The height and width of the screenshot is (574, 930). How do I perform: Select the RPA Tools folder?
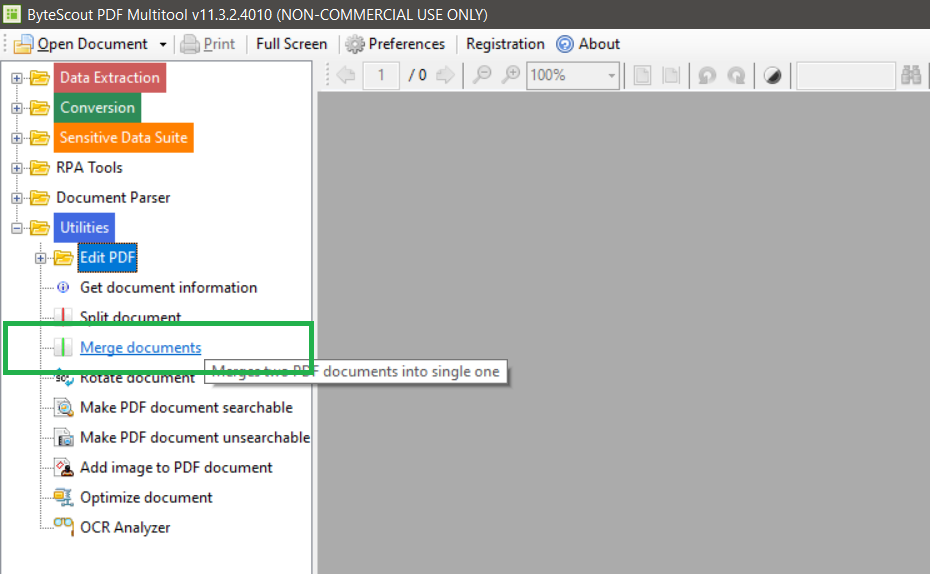(x=89, y=168)
